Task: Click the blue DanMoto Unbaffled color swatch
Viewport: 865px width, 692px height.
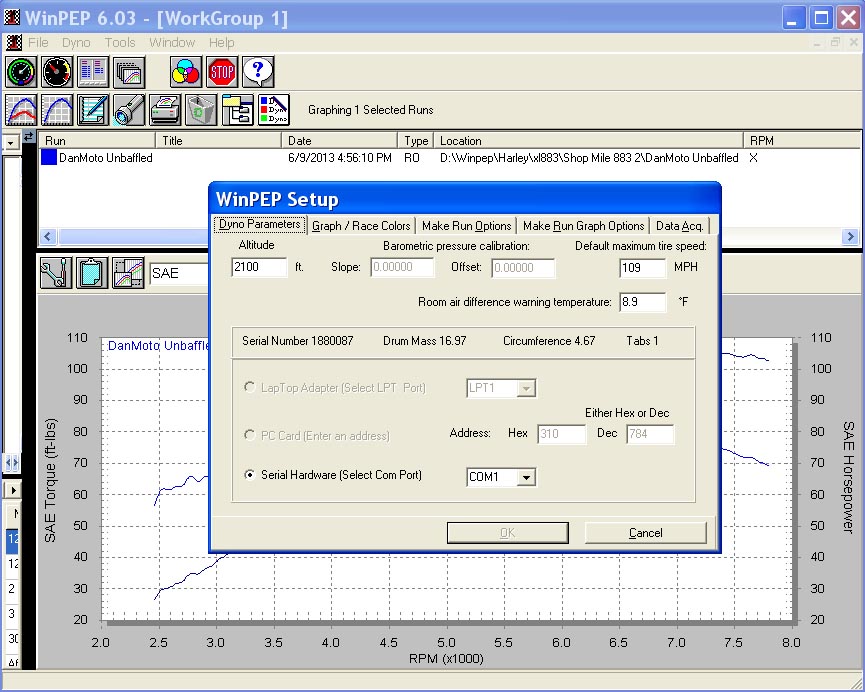Action: 49,158
